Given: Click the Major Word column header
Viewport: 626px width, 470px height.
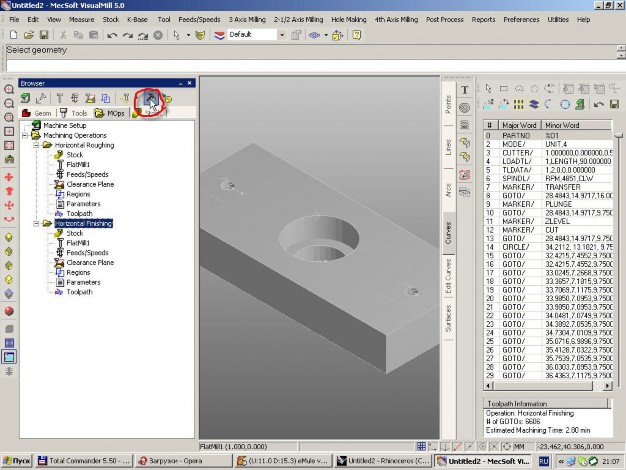Looking at the screenshot, I should click(519, 125).
